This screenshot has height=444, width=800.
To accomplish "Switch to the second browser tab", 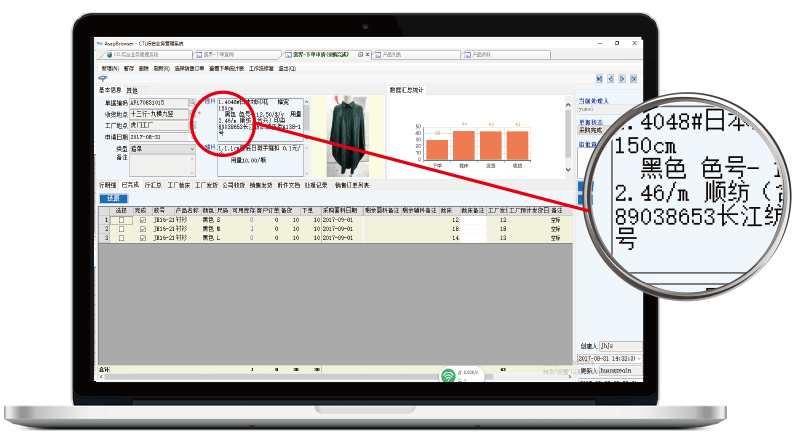I will (237, 54).
